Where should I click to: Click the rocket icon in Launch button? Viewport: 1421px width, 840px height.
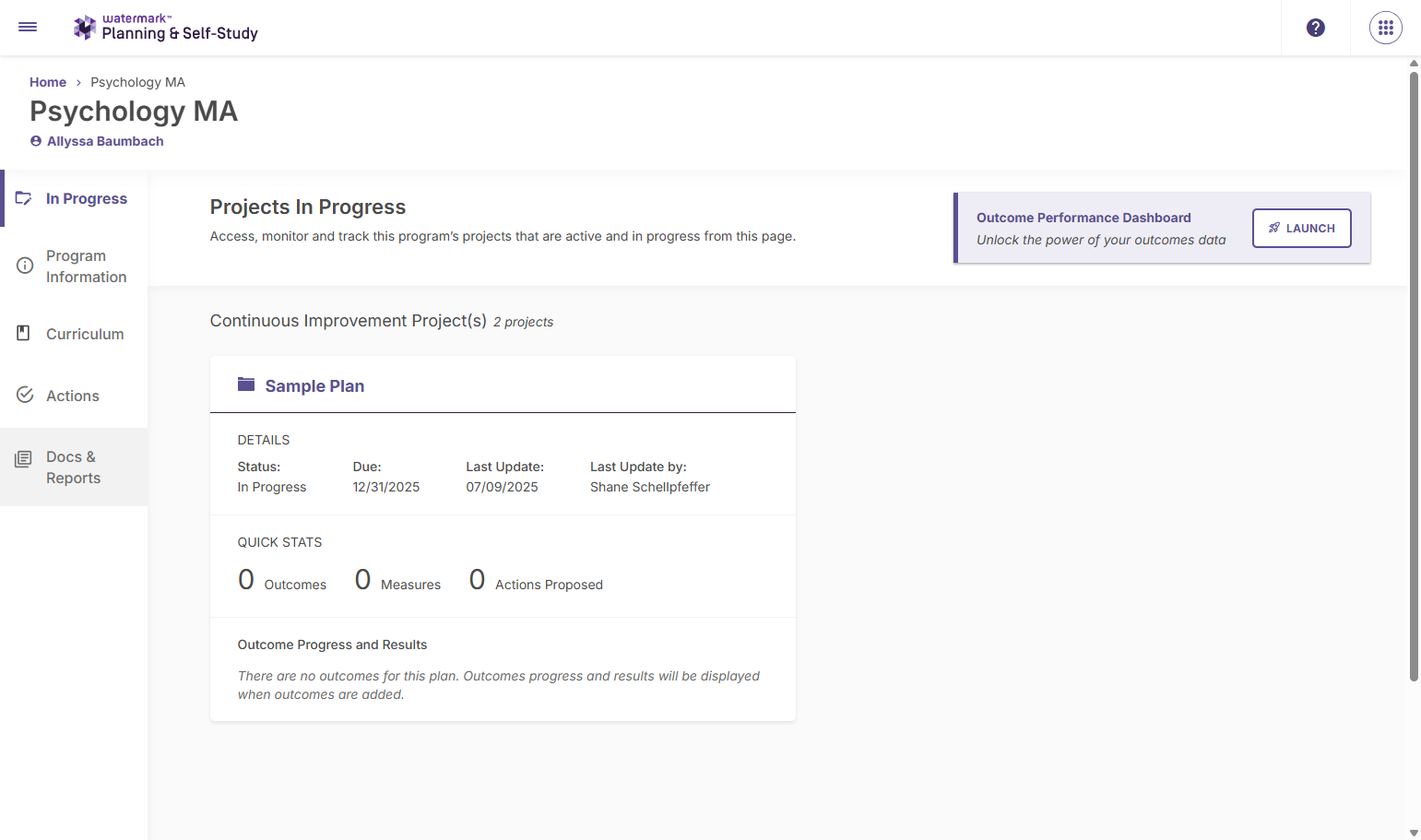(1274, 228)
